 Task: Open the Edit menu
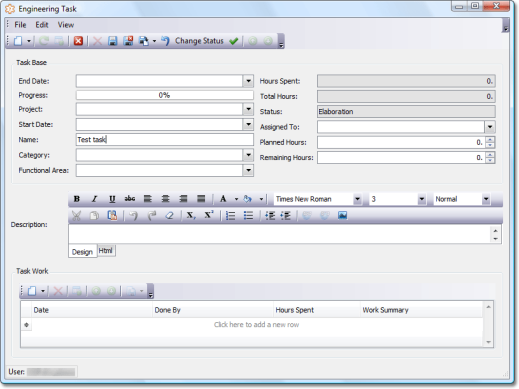pos(42,25)
